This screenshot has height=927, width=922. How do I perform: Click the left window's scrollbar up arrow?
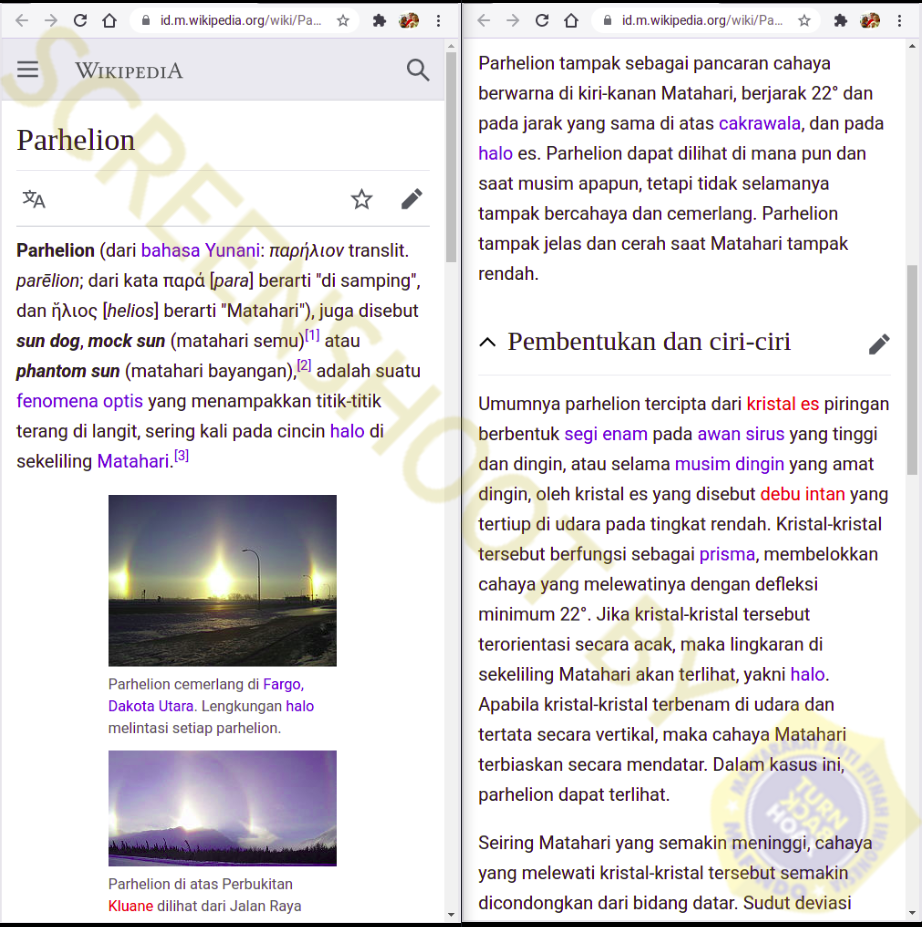coord(451,46)
